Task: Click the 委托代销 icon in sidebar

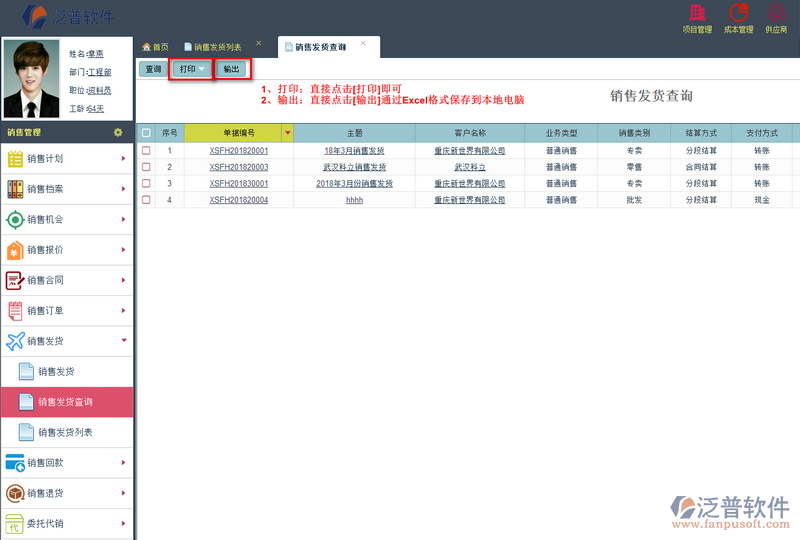Action: pos(15,523)
